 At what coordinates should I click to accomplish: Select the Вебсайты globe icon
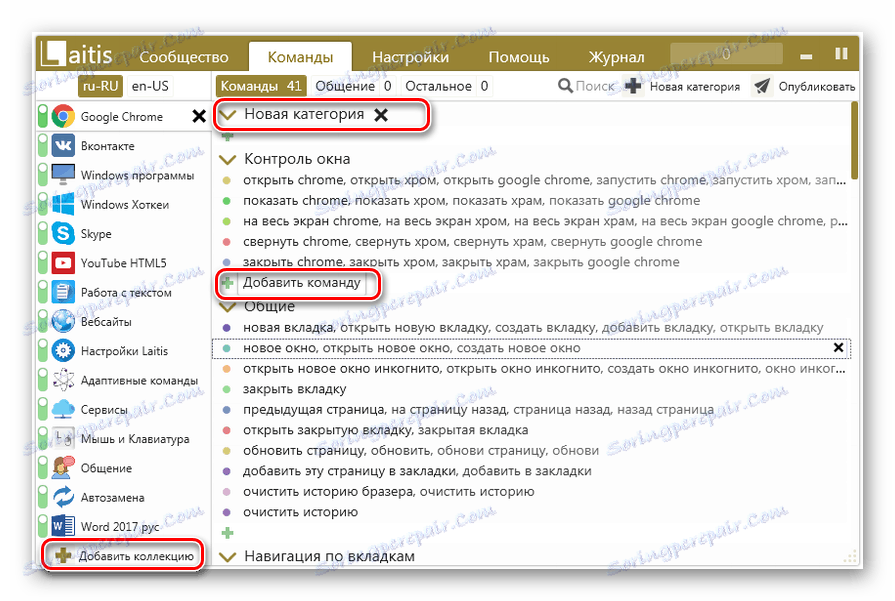click(63, 321)
